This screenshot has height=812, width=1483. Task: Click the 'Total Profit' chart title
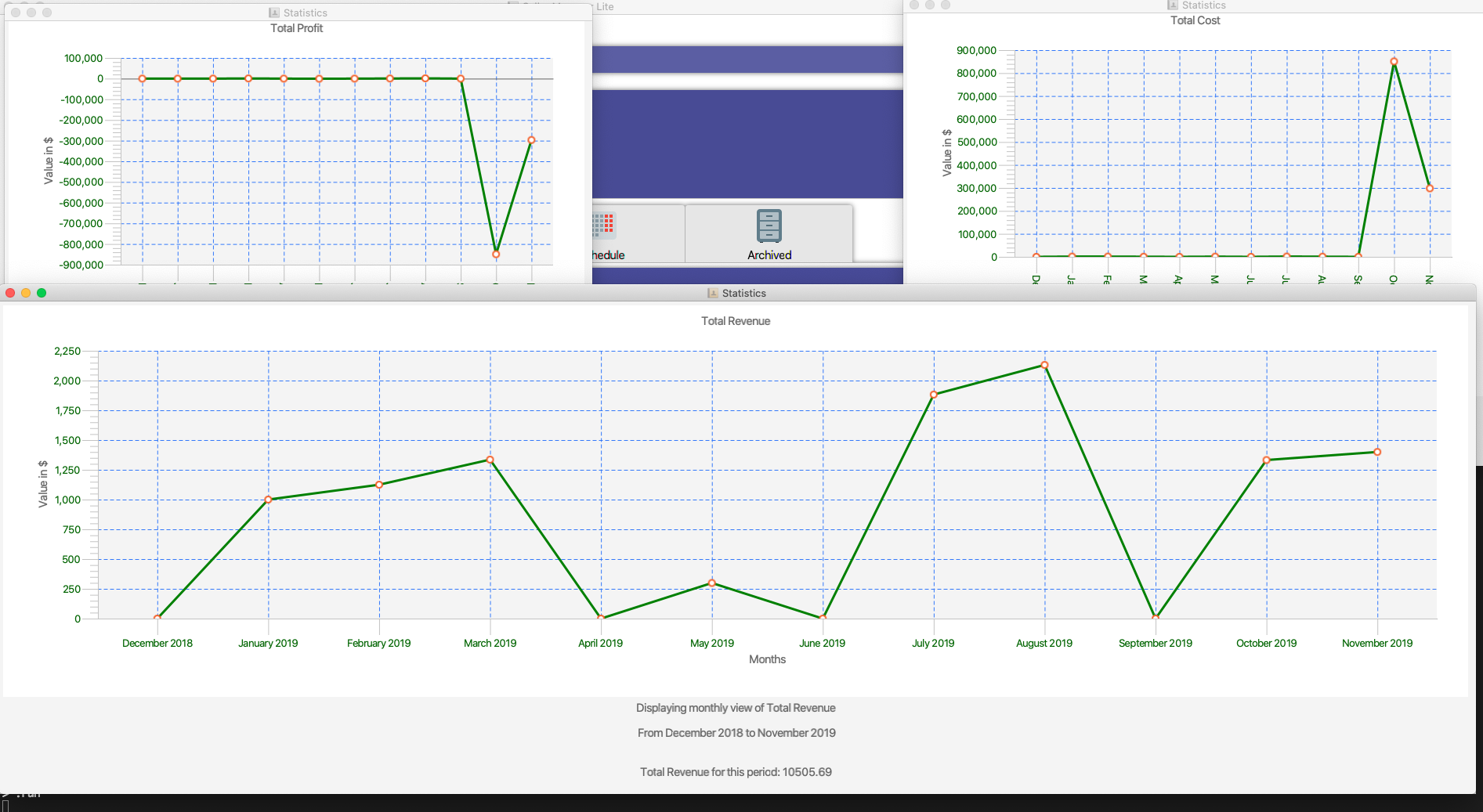click(296, 28)
